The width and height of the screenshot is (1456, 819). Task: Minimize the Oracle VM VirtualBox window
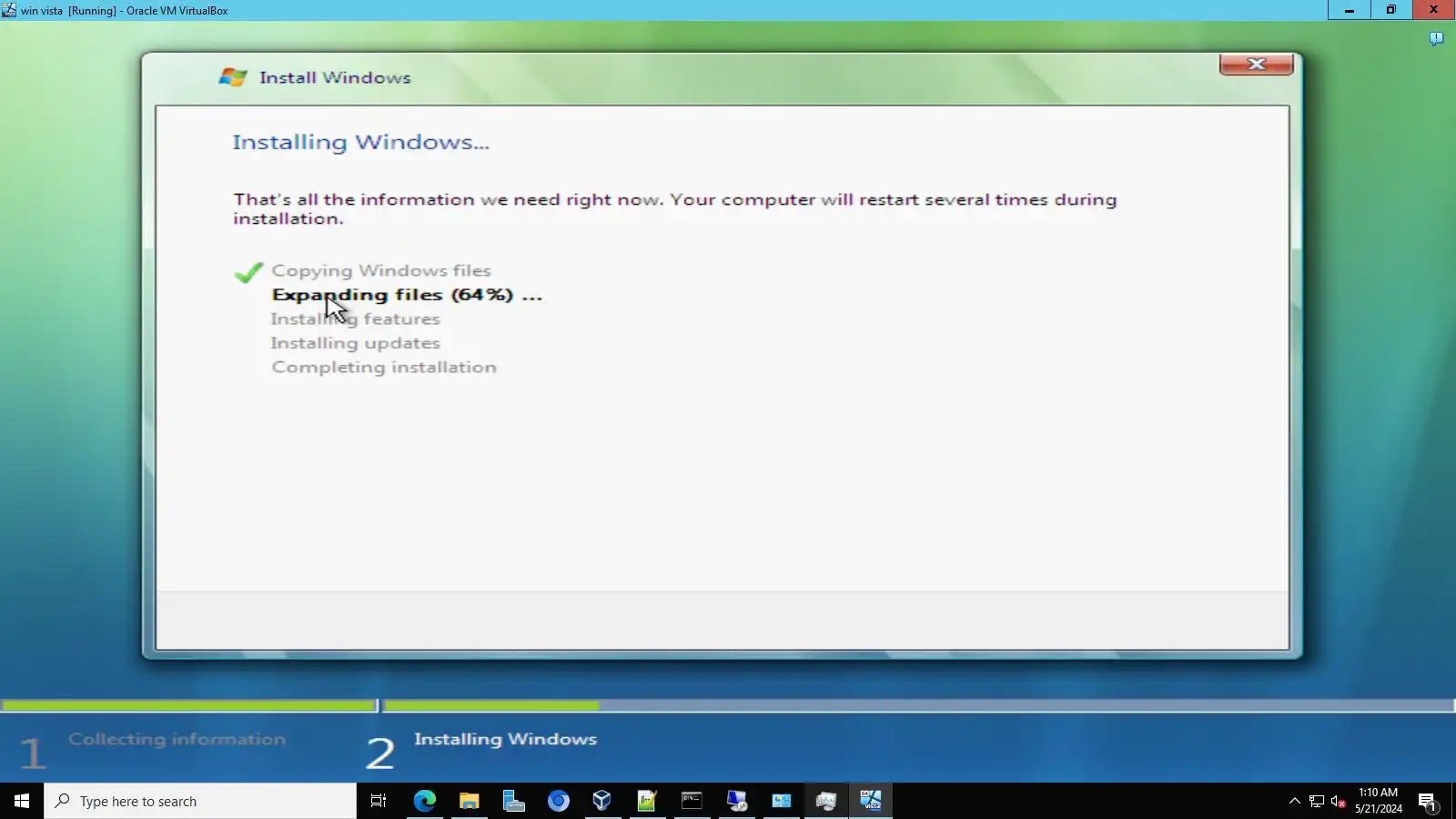(x=1350, y=10)
